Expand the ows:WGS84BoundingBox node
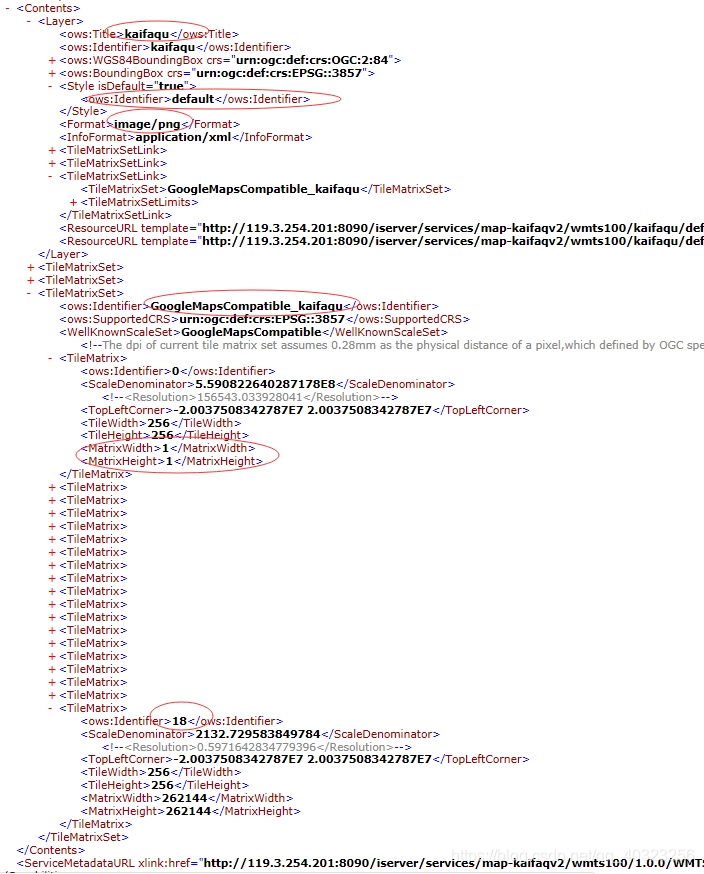 (52, 60)
